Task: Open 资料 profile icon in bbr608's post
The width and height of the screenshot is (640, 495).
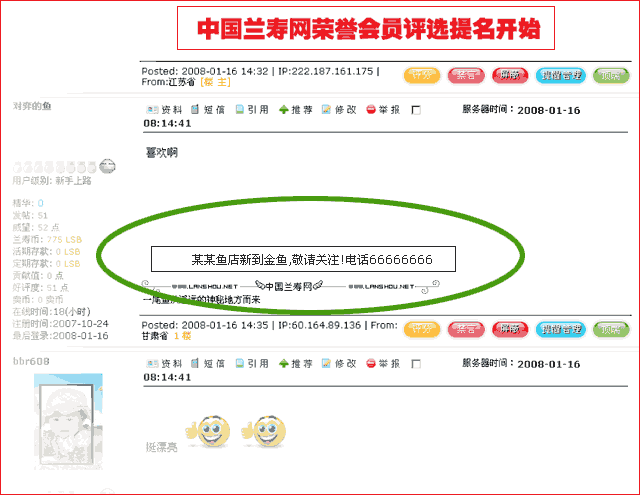Action: (152, 363)
